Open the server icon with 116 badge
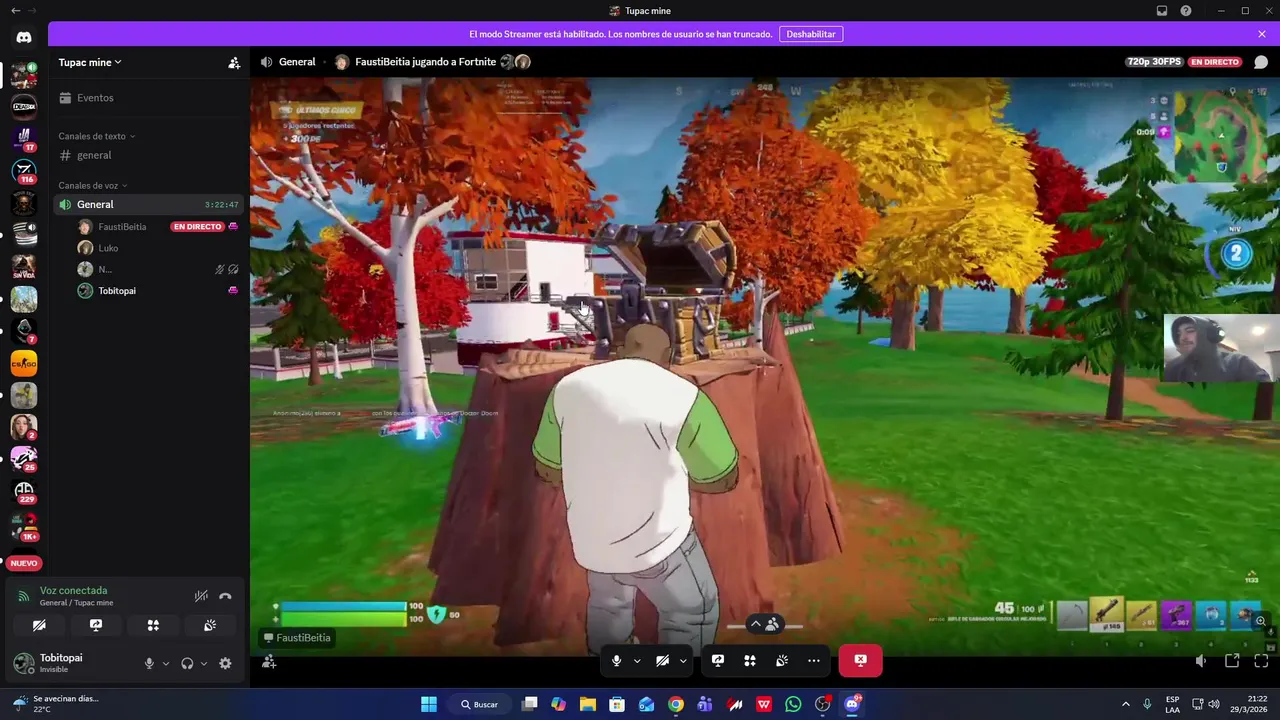The image size is (1280, 720). point(24,171)
